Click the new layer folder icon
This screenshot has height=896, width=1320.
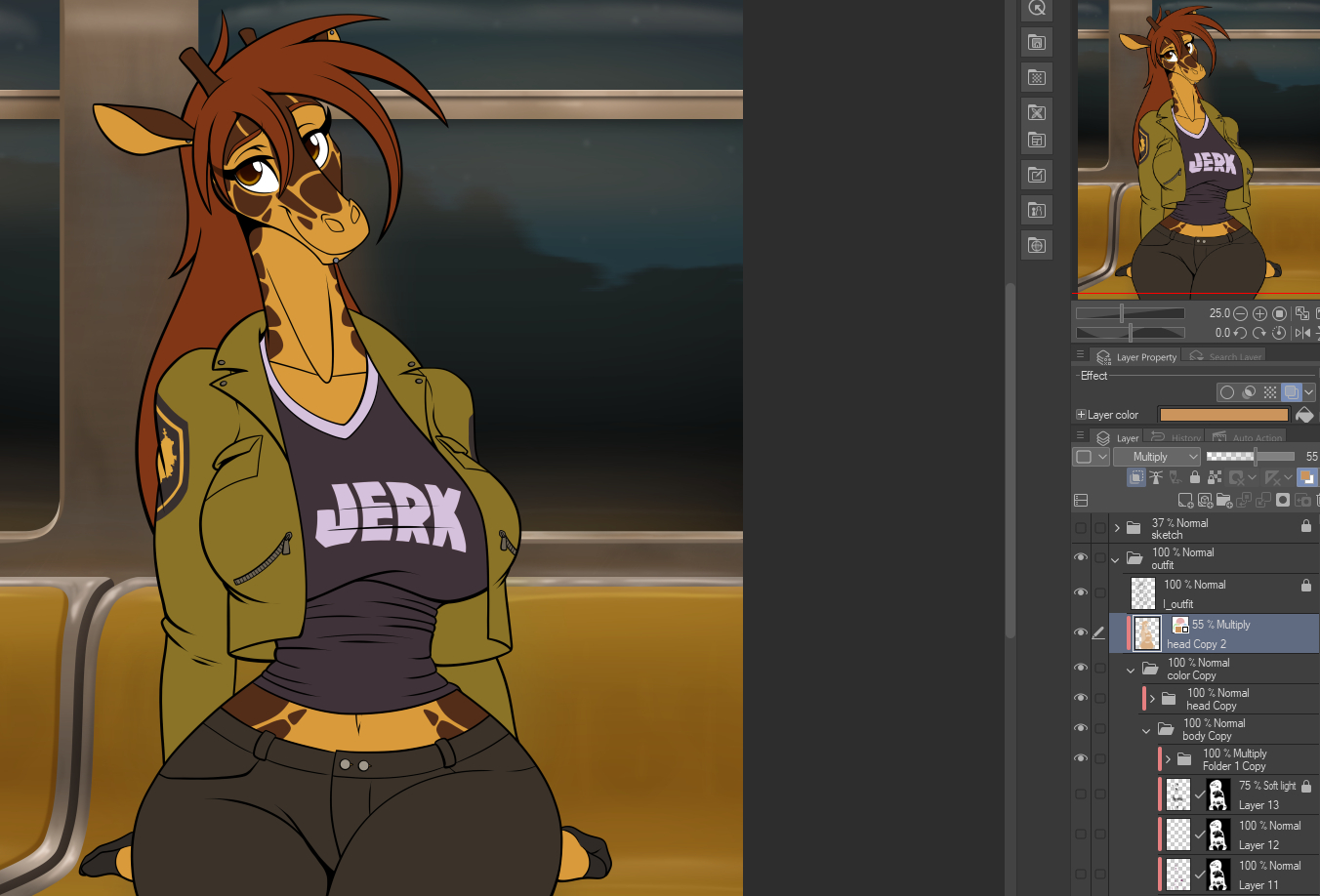coord(1224,501)
